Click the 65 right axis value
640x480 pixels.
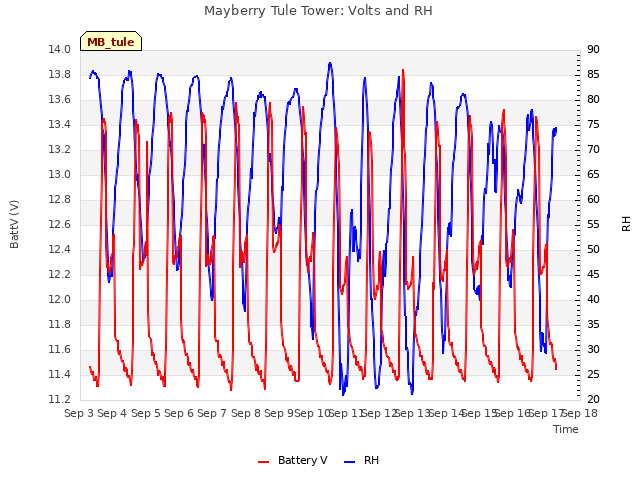point(593,175)
